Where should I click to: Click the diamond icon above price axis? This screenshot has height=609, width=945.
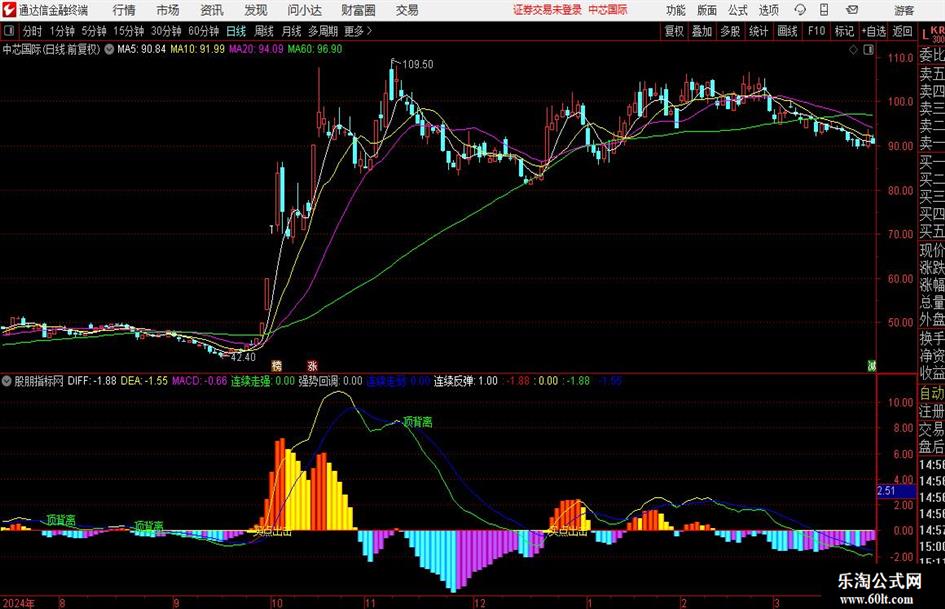[853, 50]
